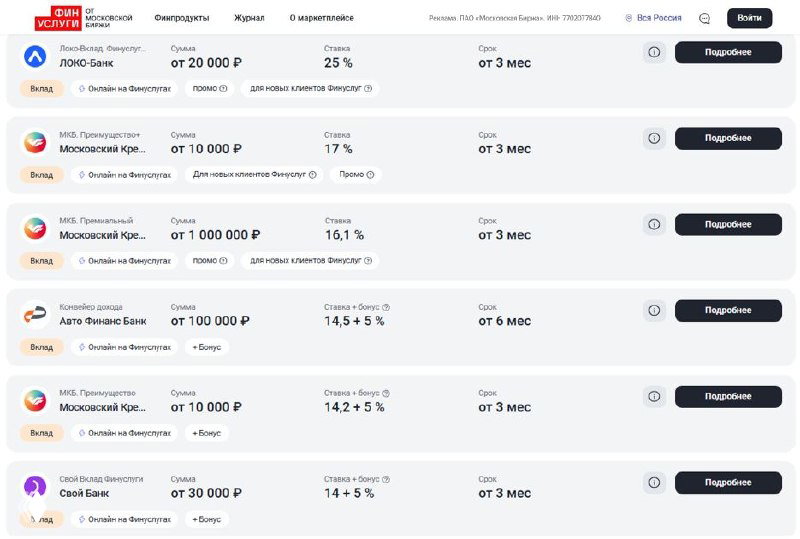Click Подробнее for the ЛОКО-Банк deposit
The height and width of the screenshot is (539, 800).
tap(727, 52)
